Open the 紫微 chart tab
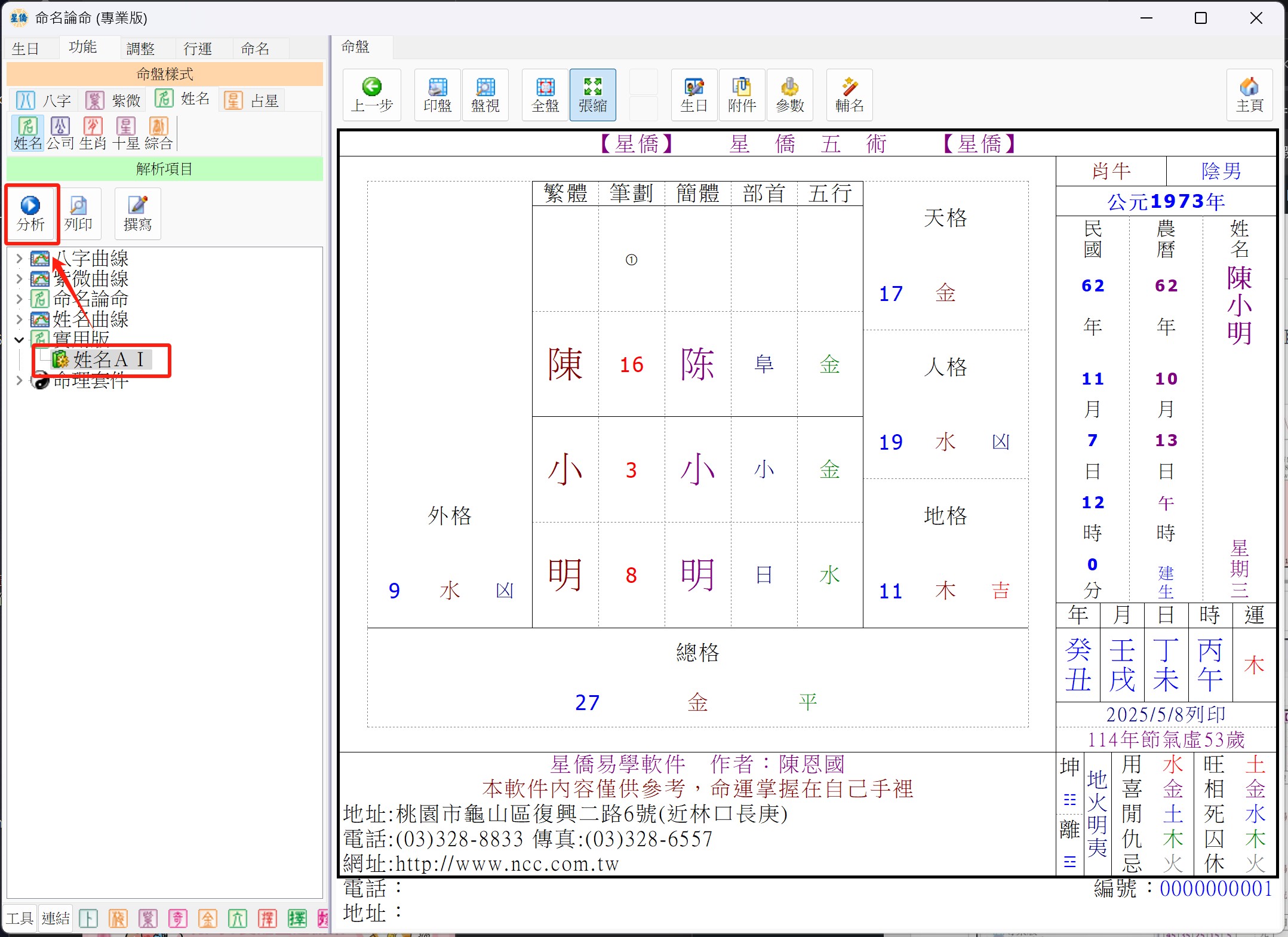This screenshot has height=937, width=1288. click(113, 100)
